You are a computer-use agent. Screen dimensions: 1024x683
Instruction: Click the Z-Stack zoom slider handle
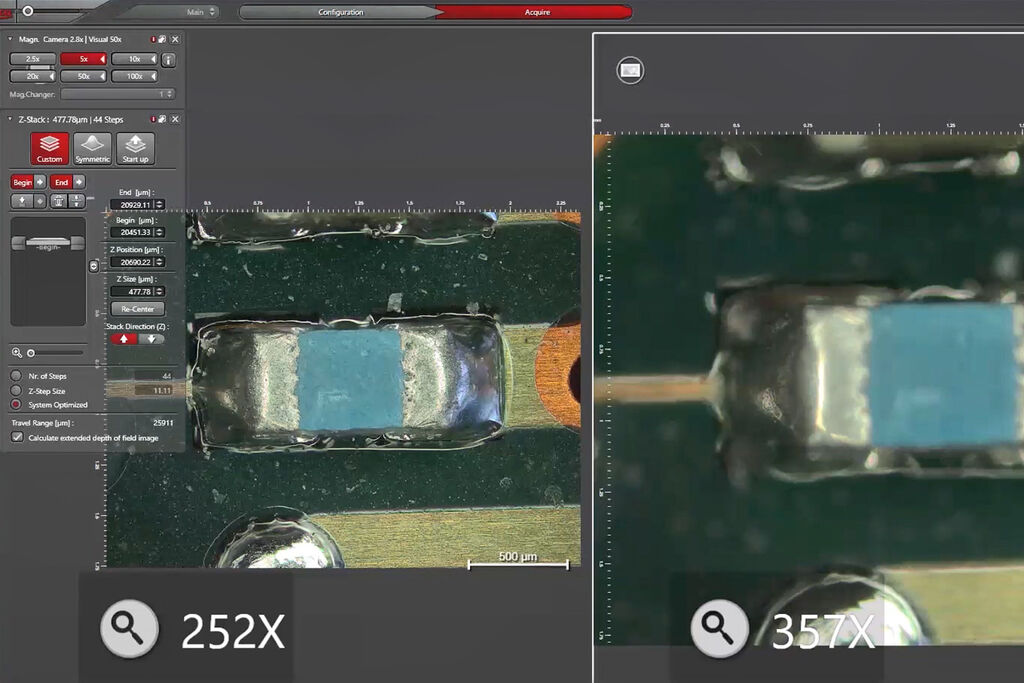pyautogui.click(x=31, y=353)
